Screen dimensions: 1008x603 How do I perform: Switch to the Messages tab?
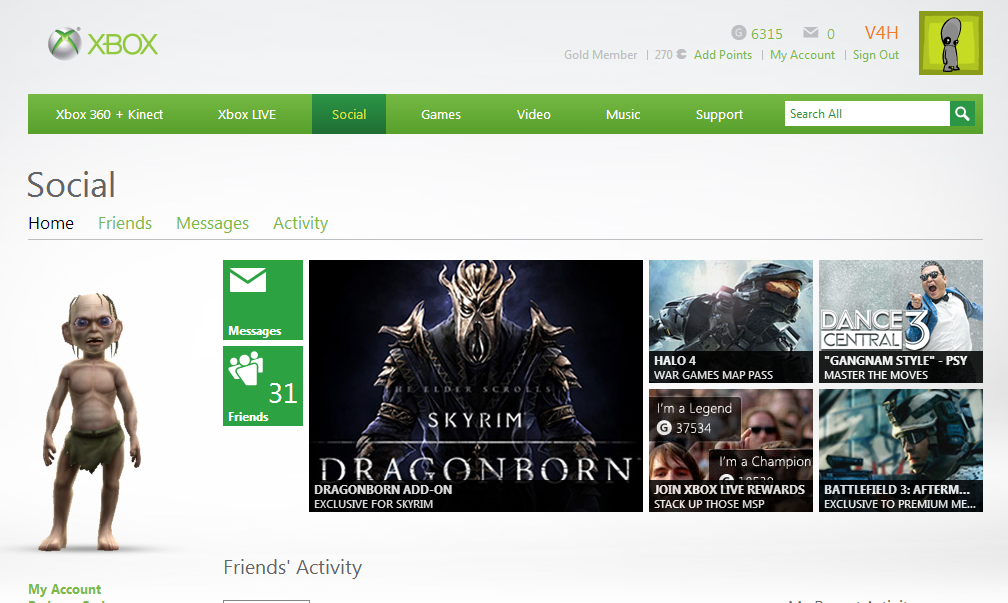[212, 223]
